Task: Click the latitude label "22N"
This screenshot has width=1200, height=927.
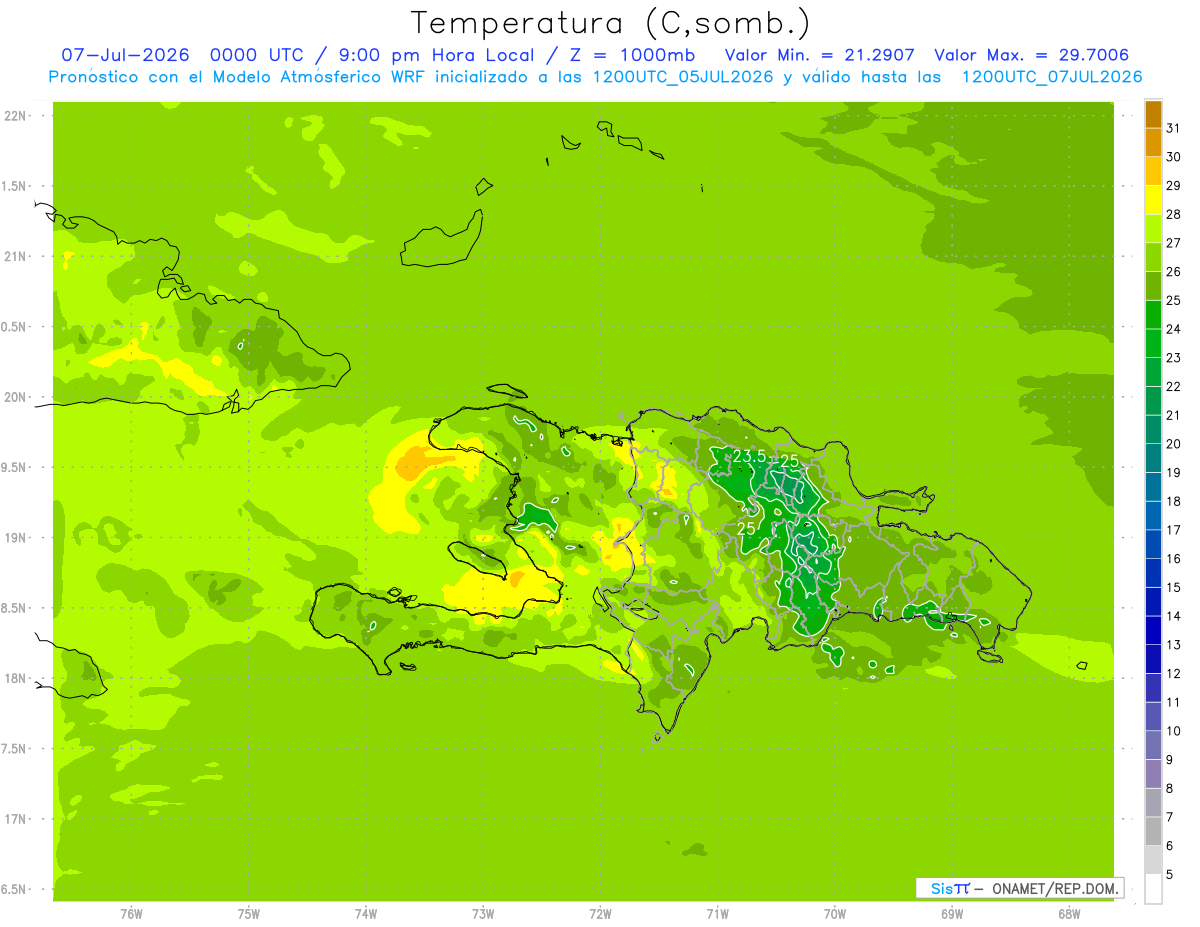Action: pyautogui.click(x=14, y=116)
